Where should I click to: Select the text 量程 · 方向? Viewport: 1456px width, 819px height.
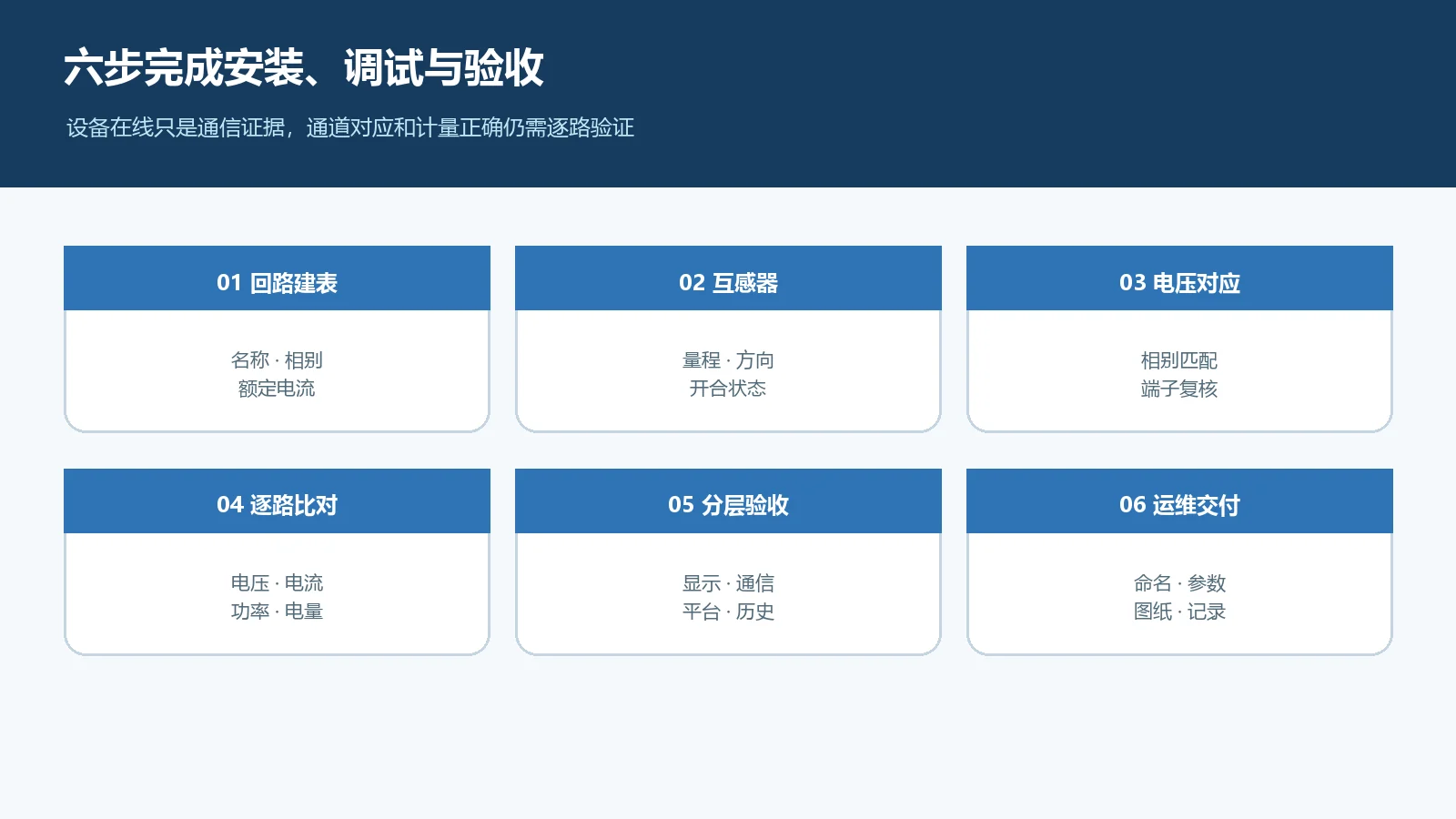click(x=728, y=360)
